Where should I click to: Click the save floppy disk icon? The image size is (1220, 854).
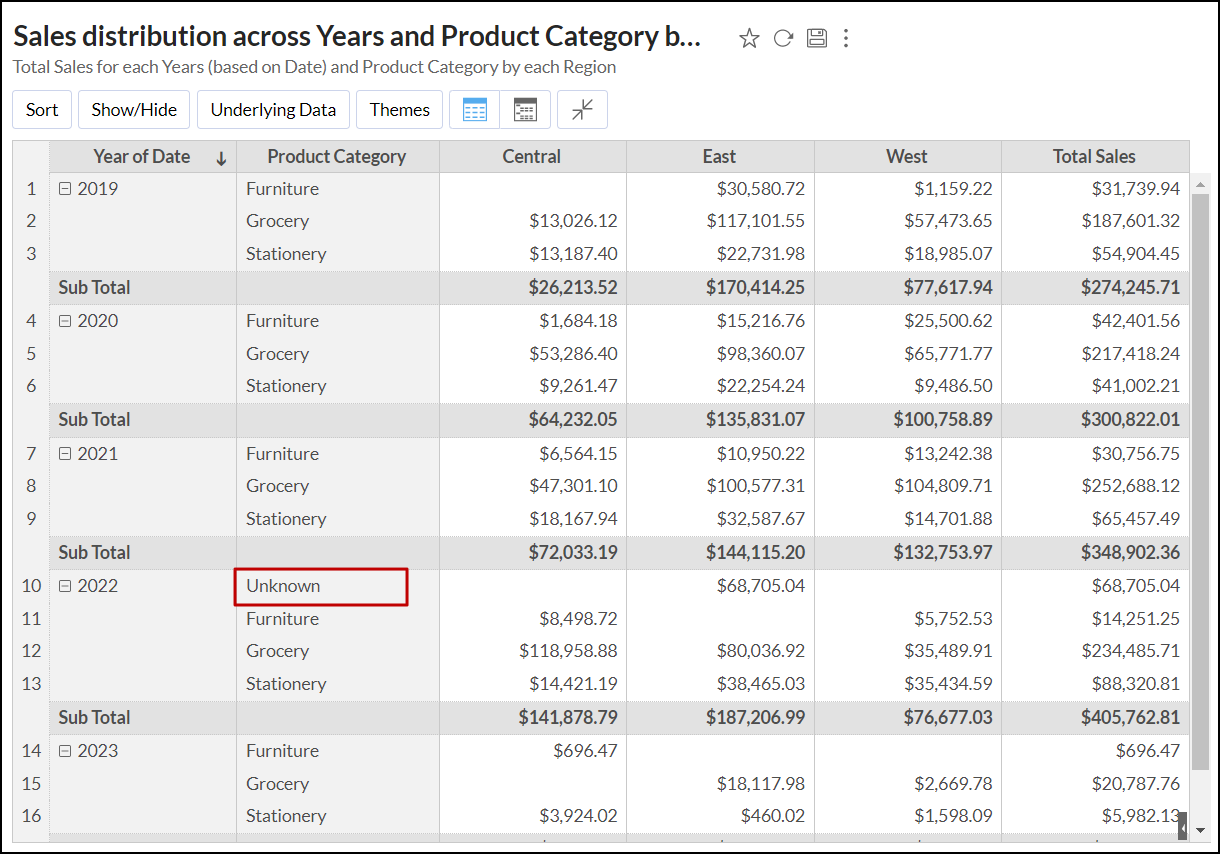[816, 38]
